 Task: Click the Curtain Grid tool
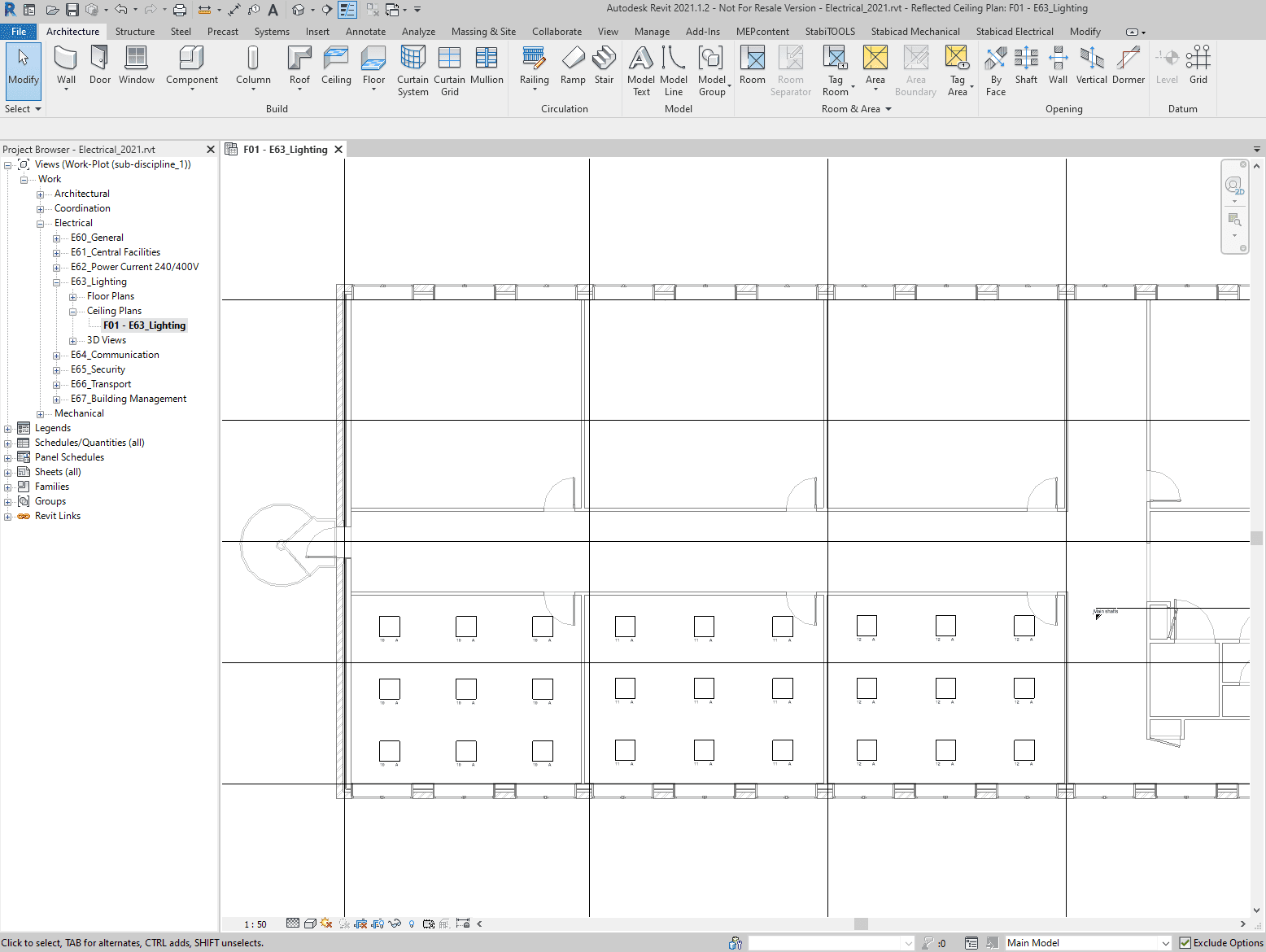point(449,71)
